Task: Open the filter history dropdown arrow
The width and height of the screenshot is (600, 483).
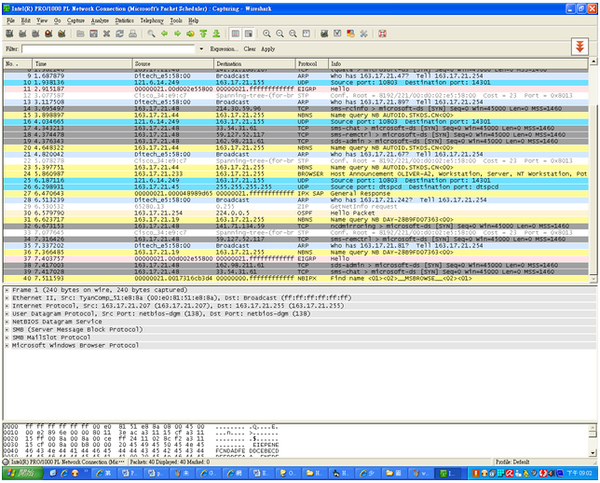Action: point(201,49)
